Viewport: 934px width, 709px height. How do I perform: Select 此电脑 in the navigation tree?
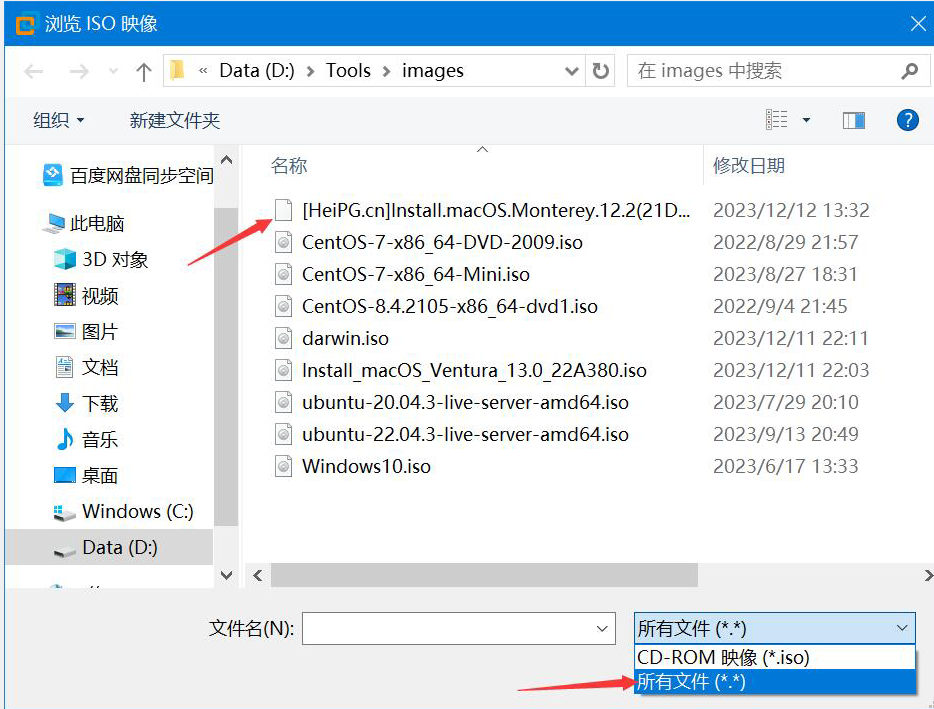(83, 223)
